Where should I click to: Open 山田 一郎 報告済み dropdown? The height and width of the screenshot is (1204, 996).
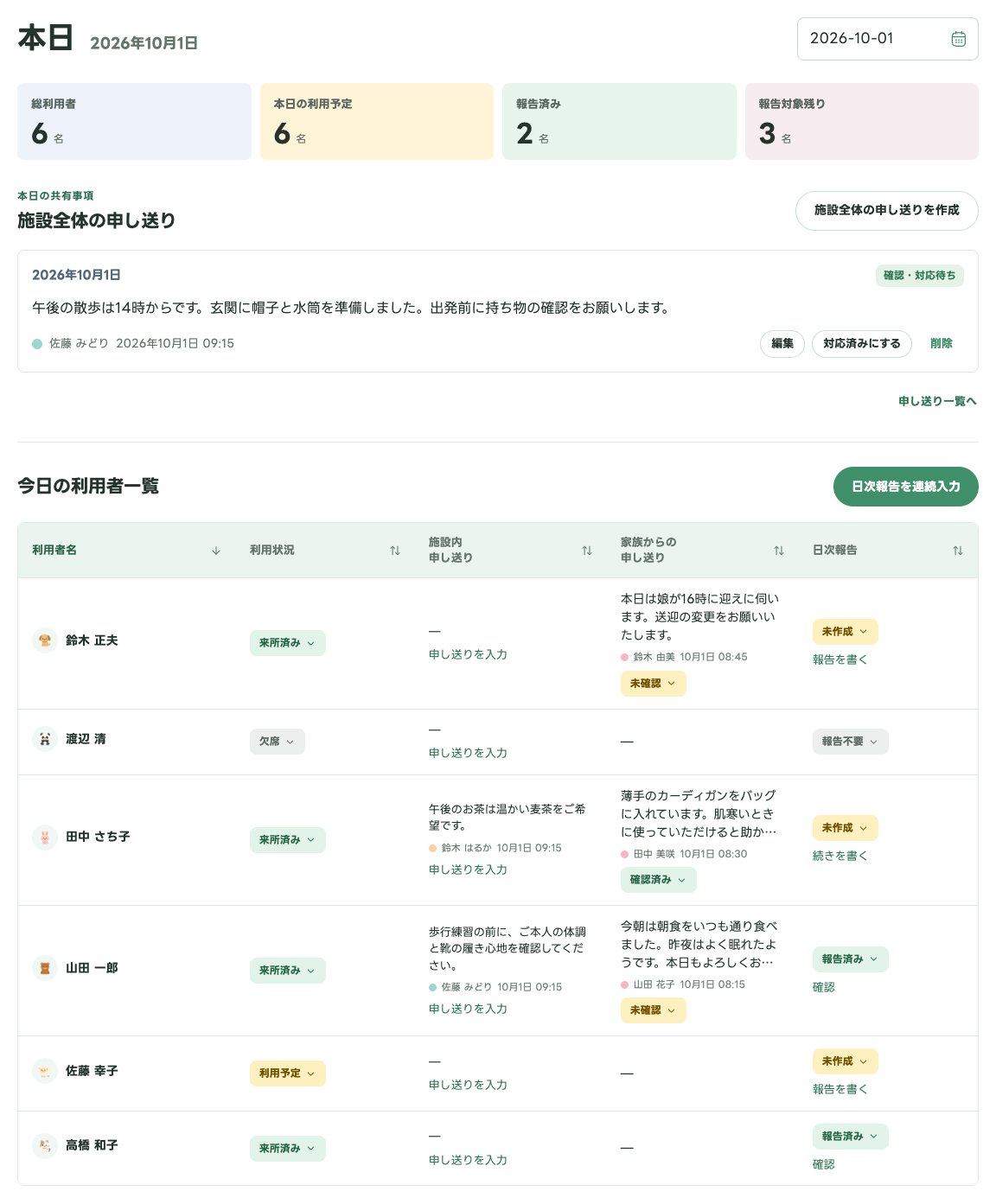[x=851, y=959]
